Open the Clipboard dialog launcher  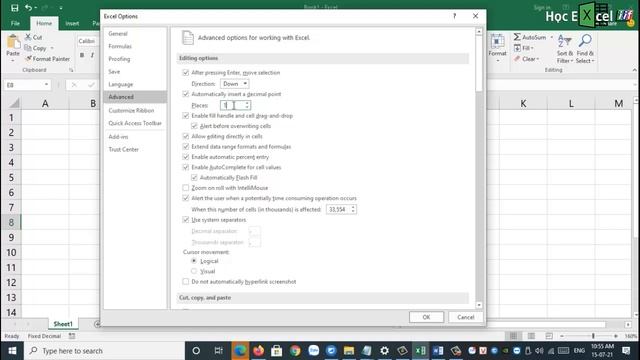tap(71, 70)
